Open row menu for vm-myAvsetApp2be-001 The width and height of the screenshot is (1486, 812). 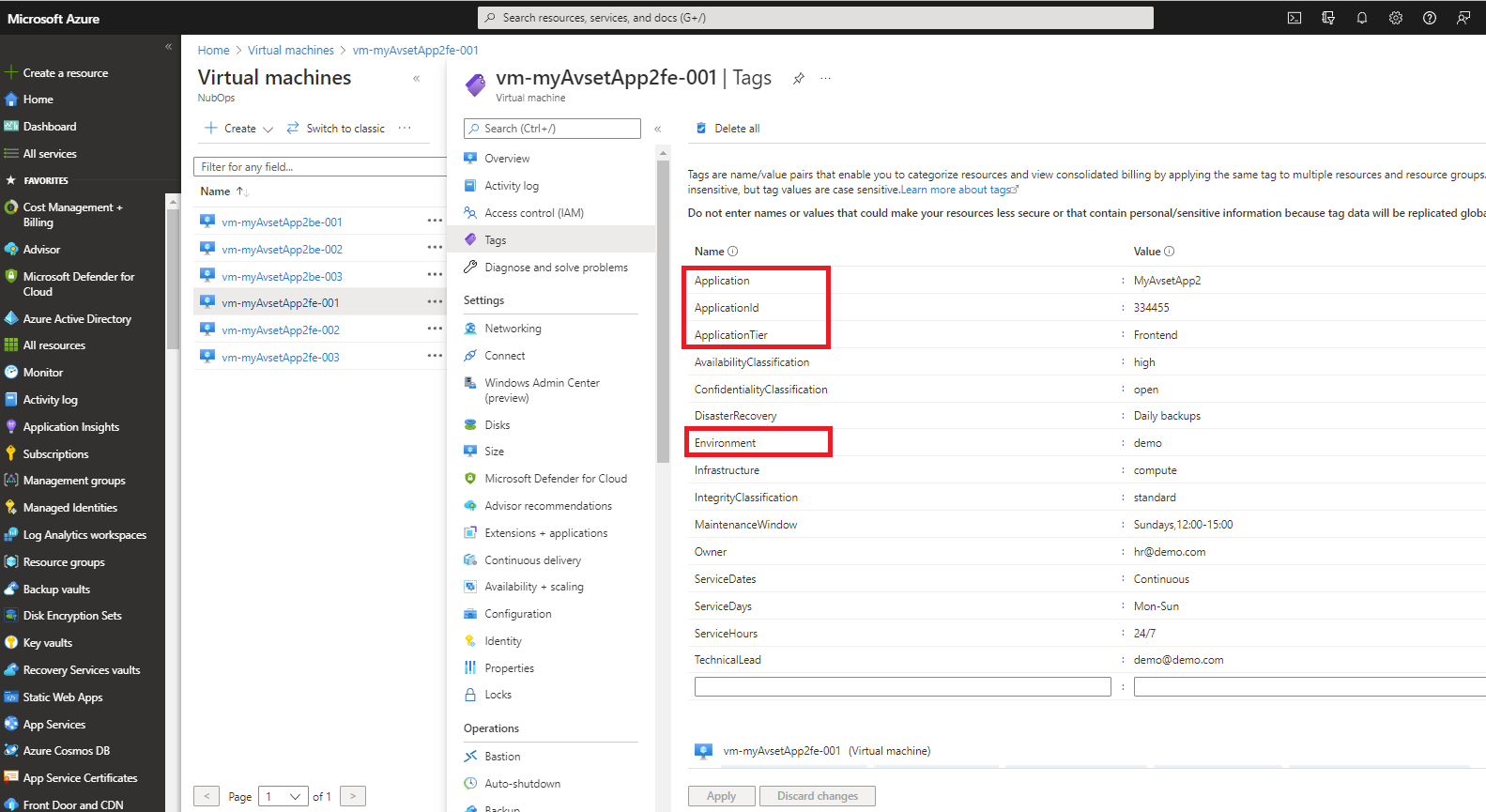tap(435, 221)
